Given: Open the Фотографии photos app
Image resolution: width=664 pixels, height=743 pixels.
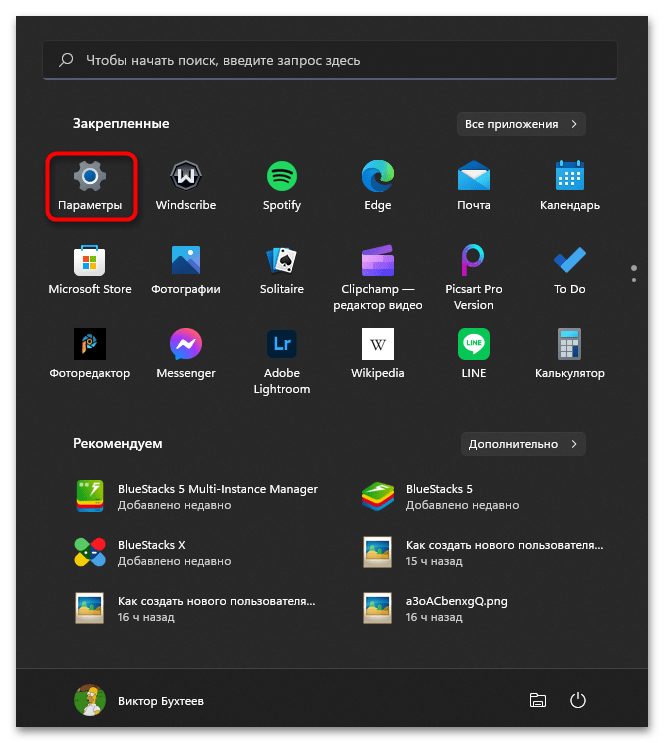Looking at the screenshot, I should coord(186,270).
